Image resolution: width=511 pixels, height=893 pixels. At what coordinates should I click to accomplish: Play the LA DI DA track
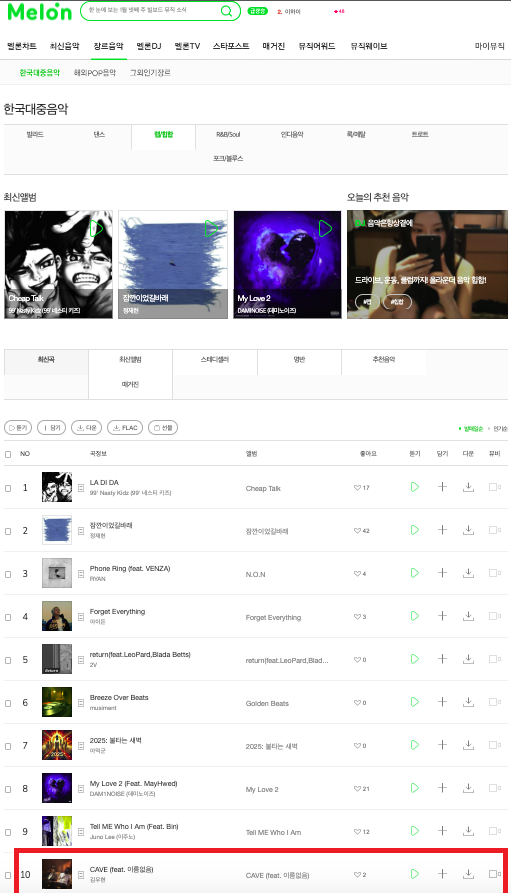(x=415, y=487)
